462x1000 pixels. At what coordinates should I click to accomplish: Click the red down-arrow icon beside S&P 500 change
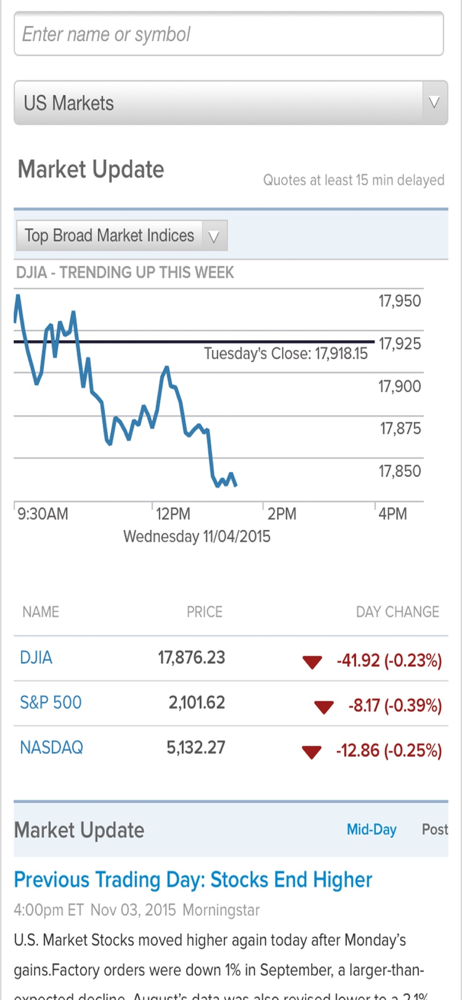coord(324,707)
